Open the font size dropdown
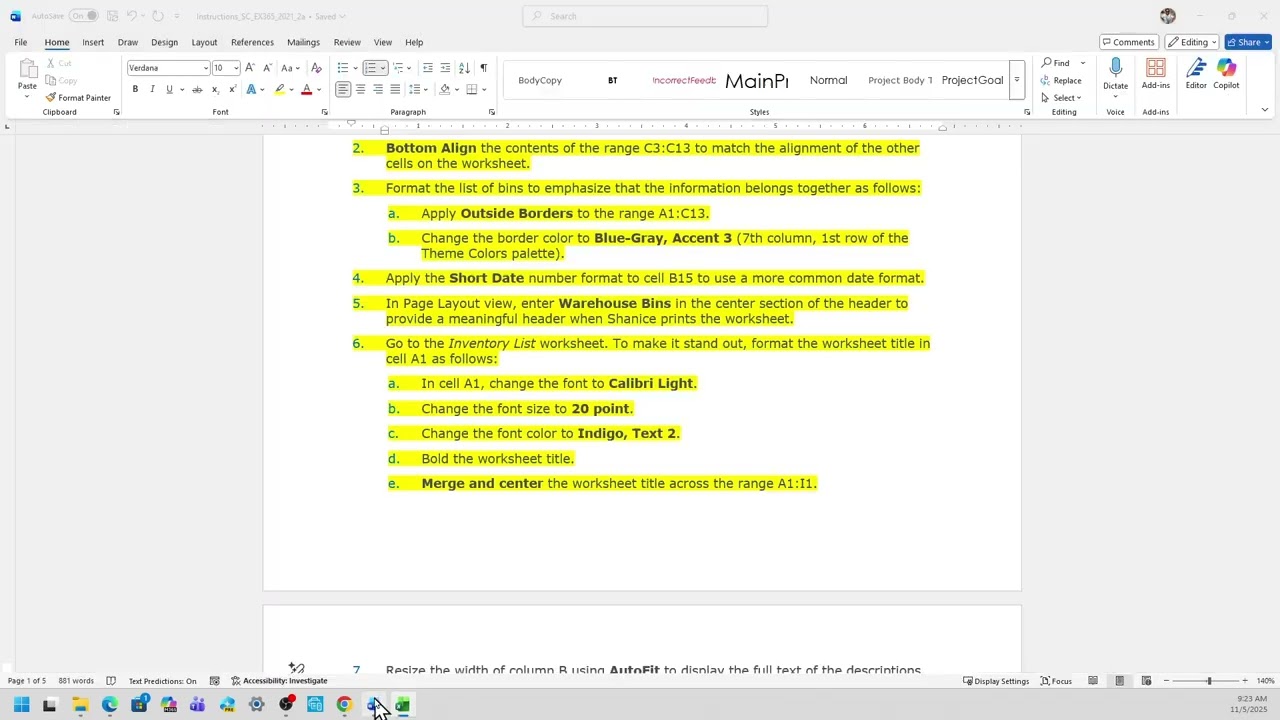The width and height of the screenshot is (1280, 720). (236, 68)
